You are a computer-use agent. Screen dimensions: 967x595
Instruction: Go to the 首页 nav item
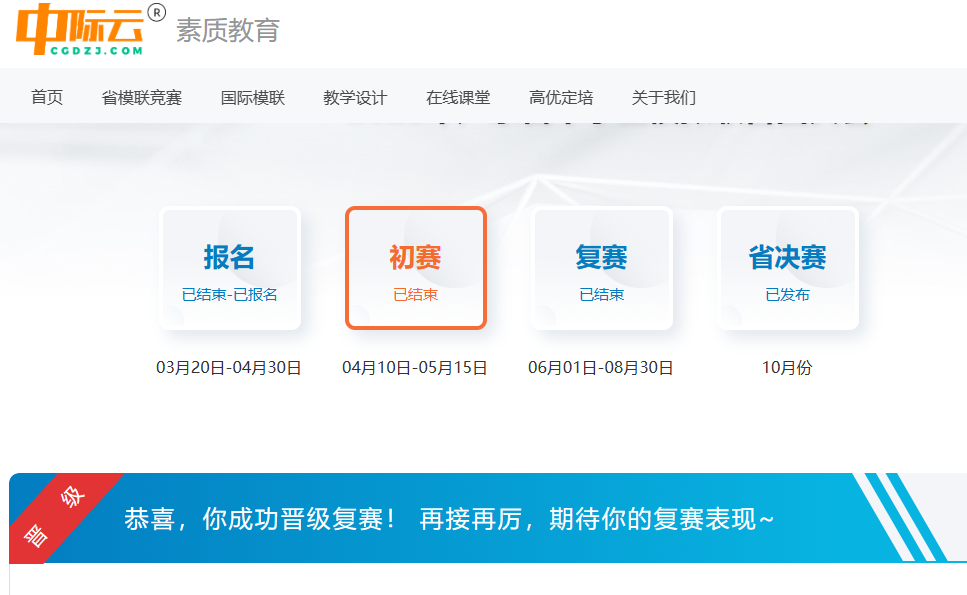(47, 97)
